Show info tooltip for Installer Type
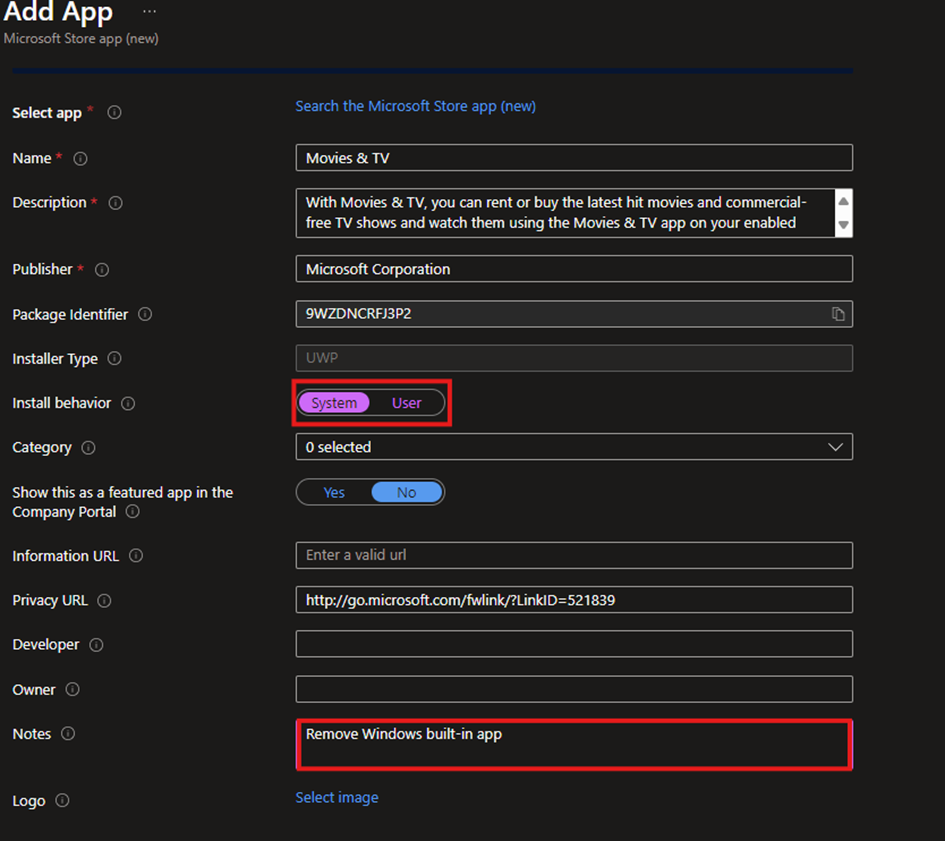The image size is (945, 841). [x=115, y=359]
